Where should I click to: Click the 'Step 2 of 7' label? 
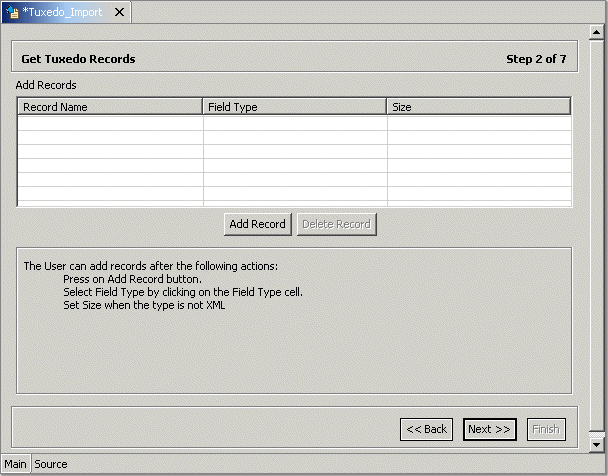(x=536, y=59)
